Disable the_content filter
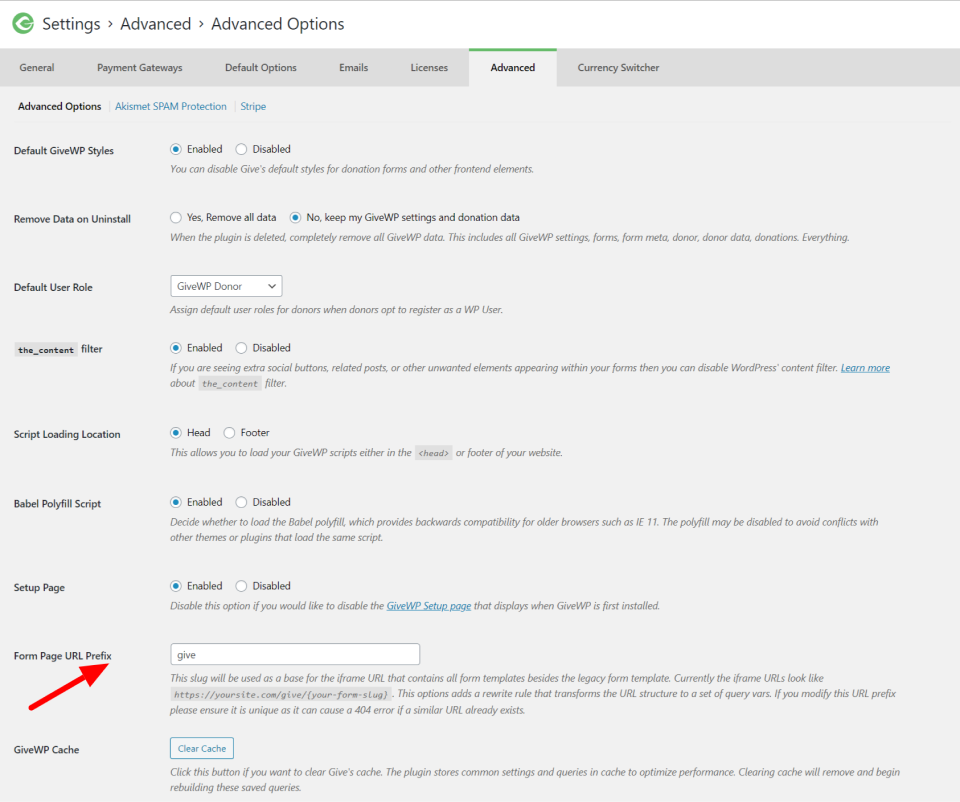The image size is (960, 802). tap(241, 348)
